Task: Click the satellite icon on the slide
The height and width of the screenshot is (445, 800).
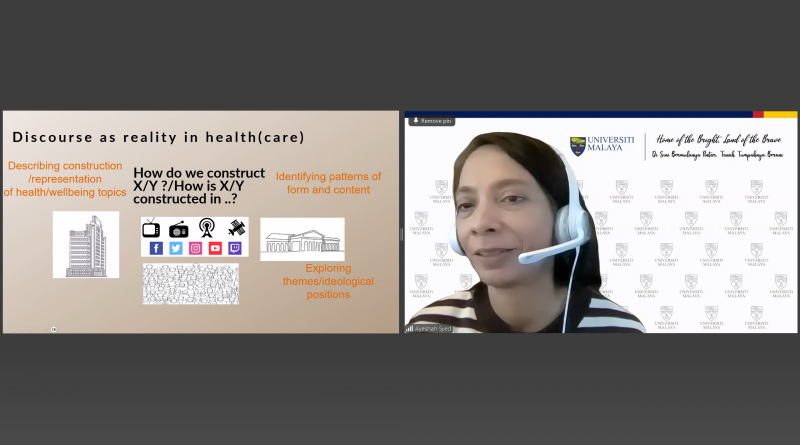Action: [x=236, y=228]
